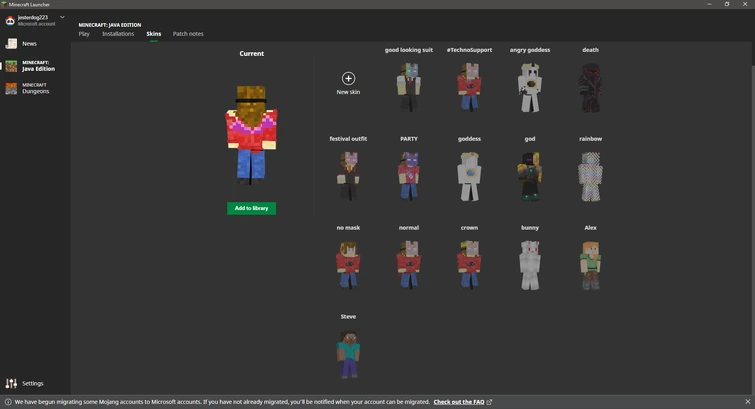The image size is (755, 409).
Task: Expand the account dropdown chevron
Action: [x=62, y=17]
